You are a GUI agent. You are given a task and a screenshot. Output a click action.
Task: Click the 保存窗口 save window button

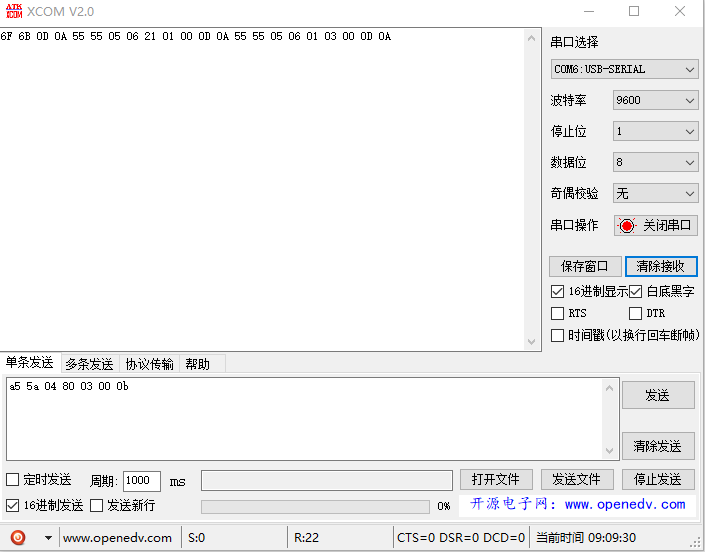click(x=585, y=267)
